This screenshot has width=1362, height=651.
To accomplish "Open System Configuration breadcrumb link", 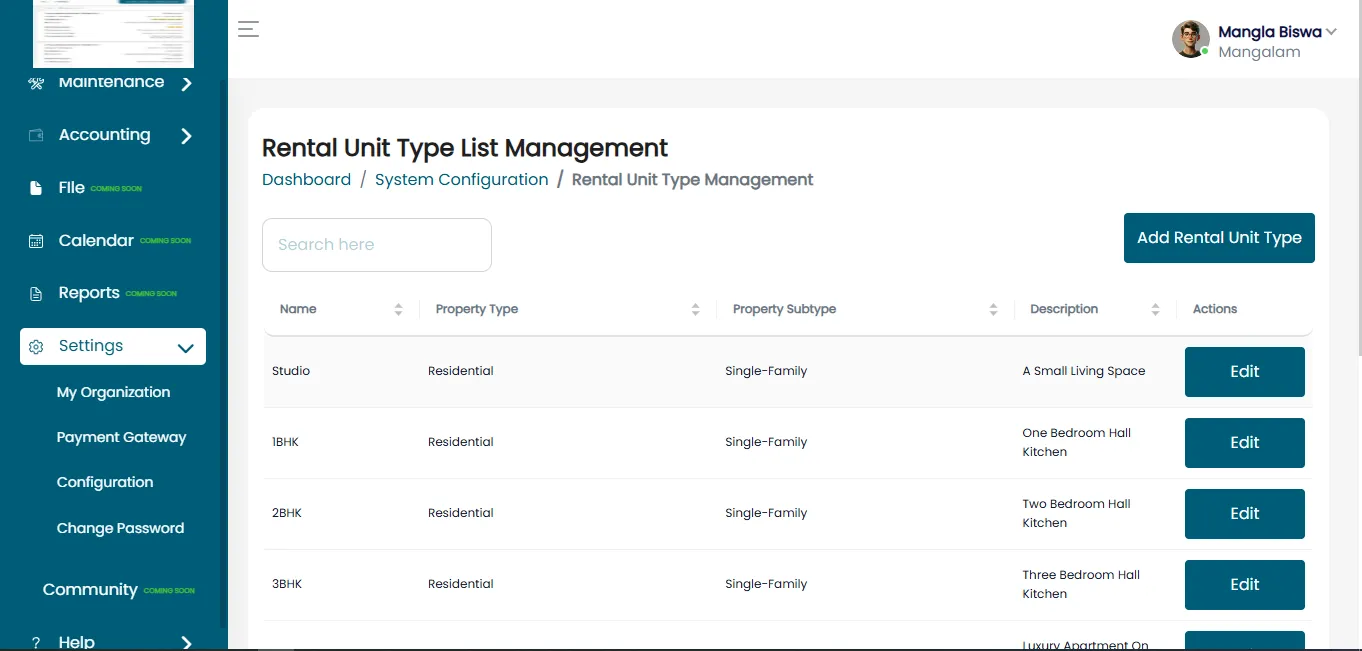I will point(462,180).
